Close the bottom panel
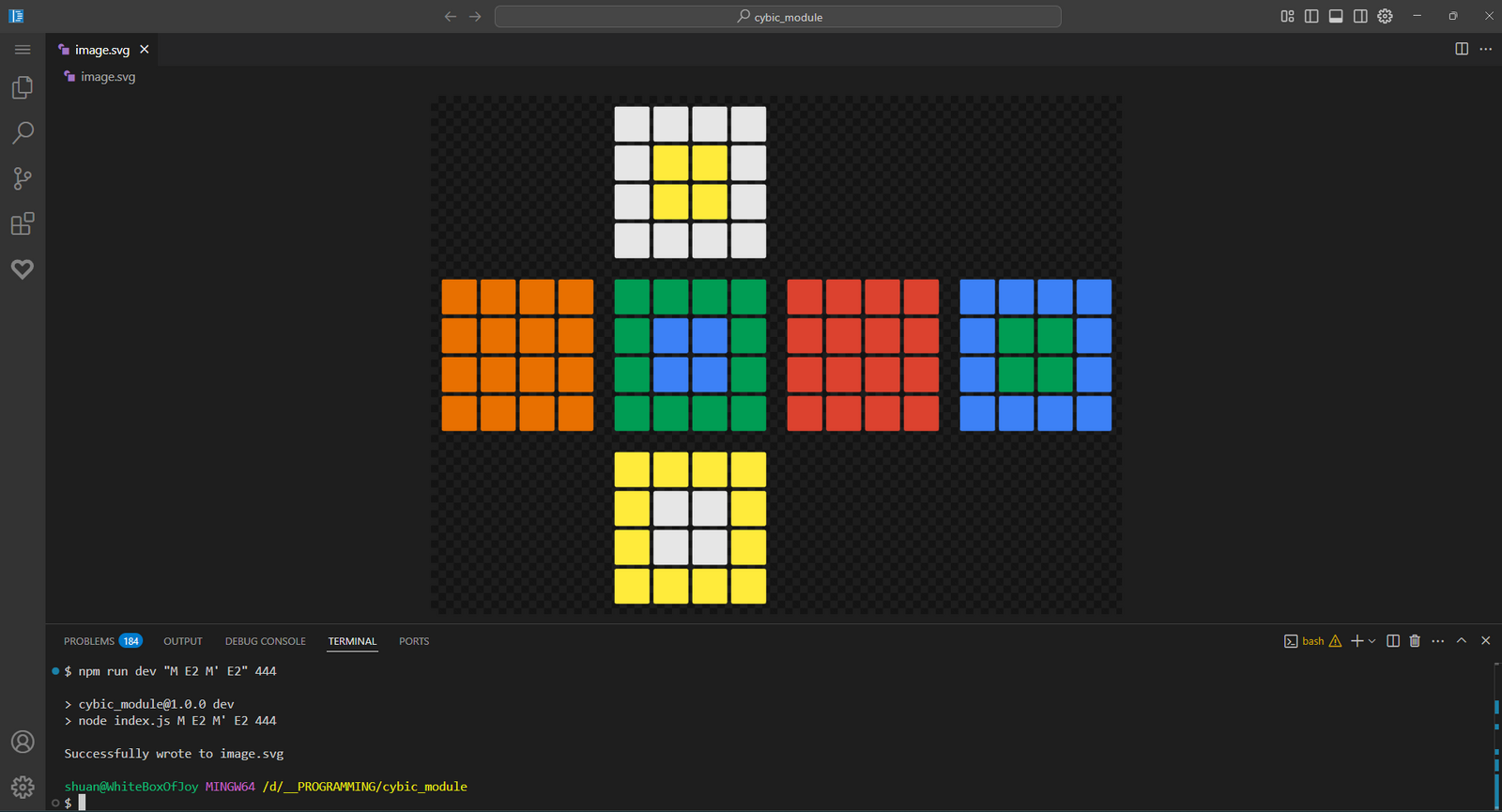Viewport: 1502px width, 812px height. tap(1485, 640)
